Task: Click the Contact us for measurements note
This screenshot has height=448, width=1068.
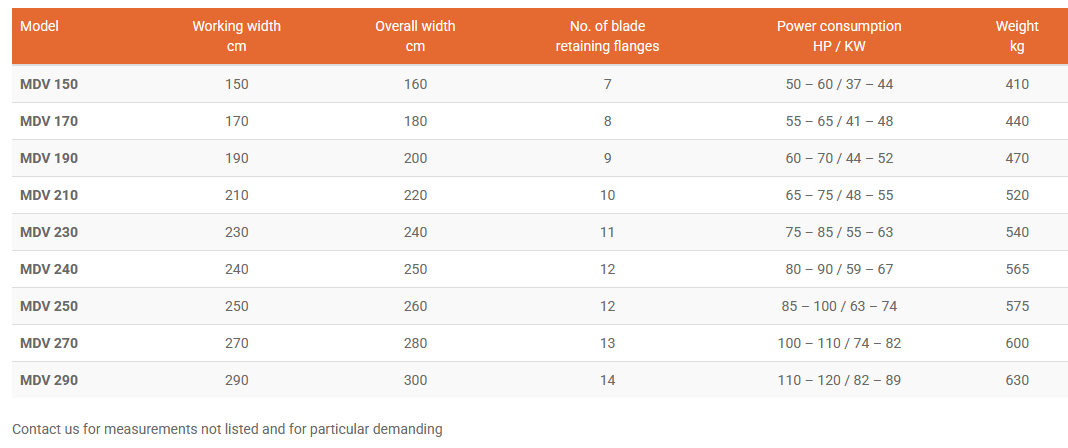Action: pyautogui.click(x=227, y=429)
